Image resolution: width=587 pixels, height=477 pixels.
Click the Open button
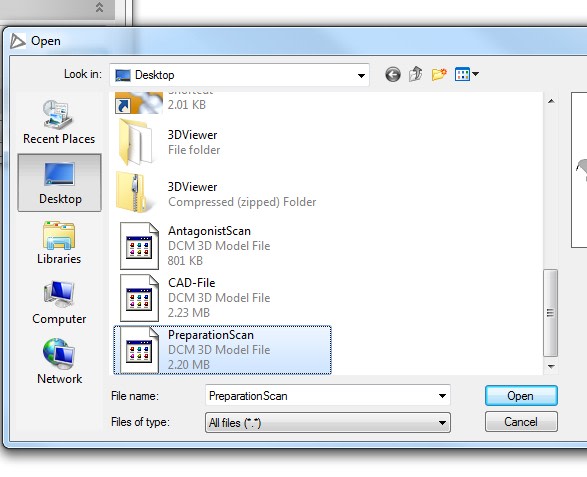pyautogui.click(x=521, y=396)
